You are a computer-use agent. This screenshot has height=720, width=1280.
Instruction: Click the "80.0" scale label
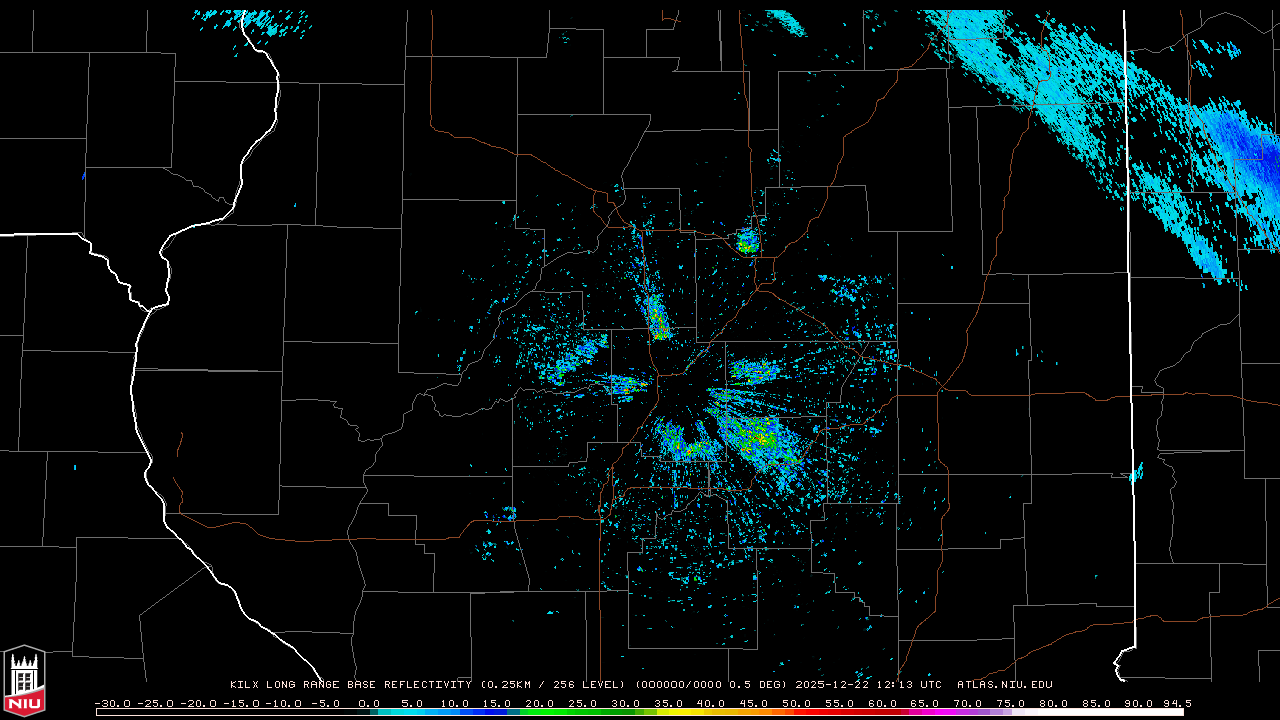coord(1056,703)
